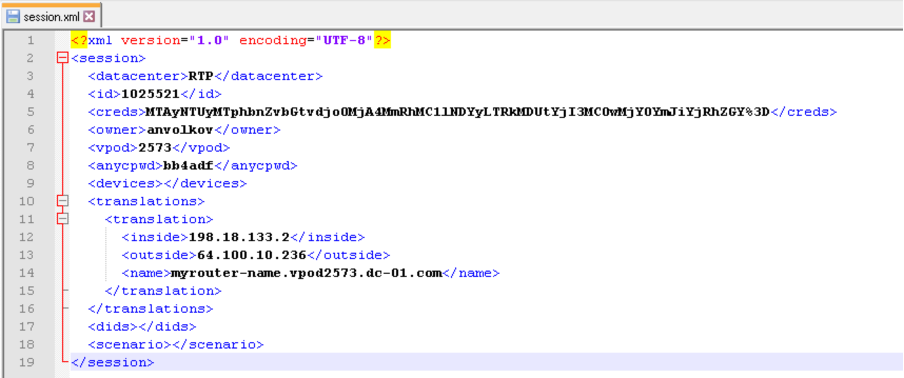Click the closing translations tag on line 16
Viewport: 904px width, 378px height.
[x=150, y=308]
